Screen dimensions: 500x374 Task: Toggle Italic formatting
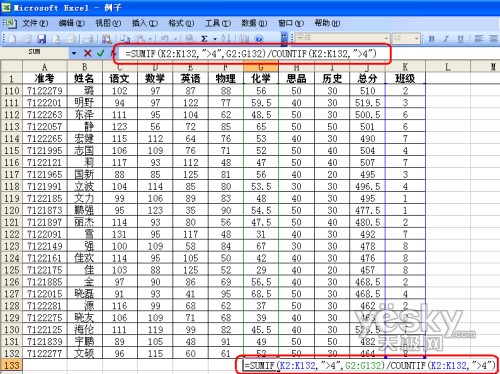pyautogui.click(x=446, y=39)
